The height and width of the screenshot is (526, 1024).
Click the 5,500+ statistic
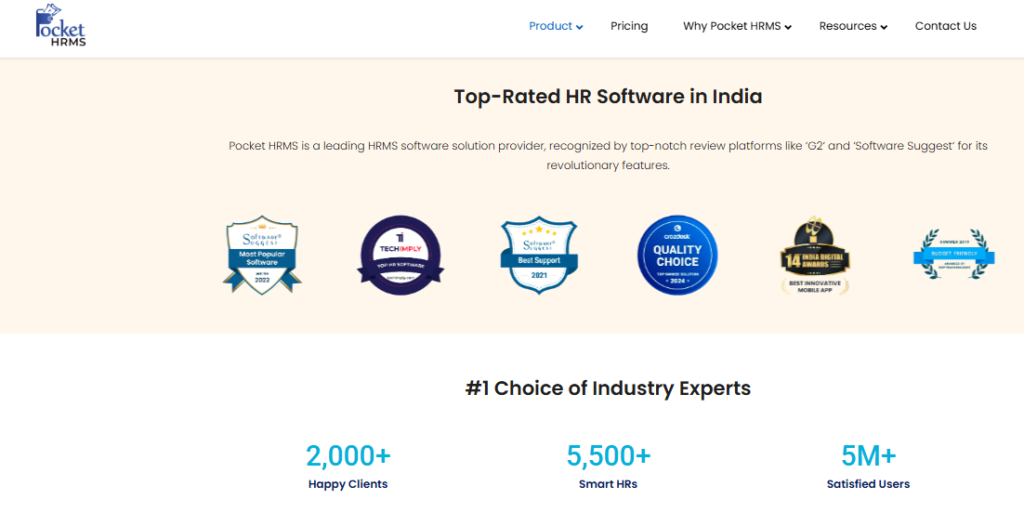tap(608, 456)
